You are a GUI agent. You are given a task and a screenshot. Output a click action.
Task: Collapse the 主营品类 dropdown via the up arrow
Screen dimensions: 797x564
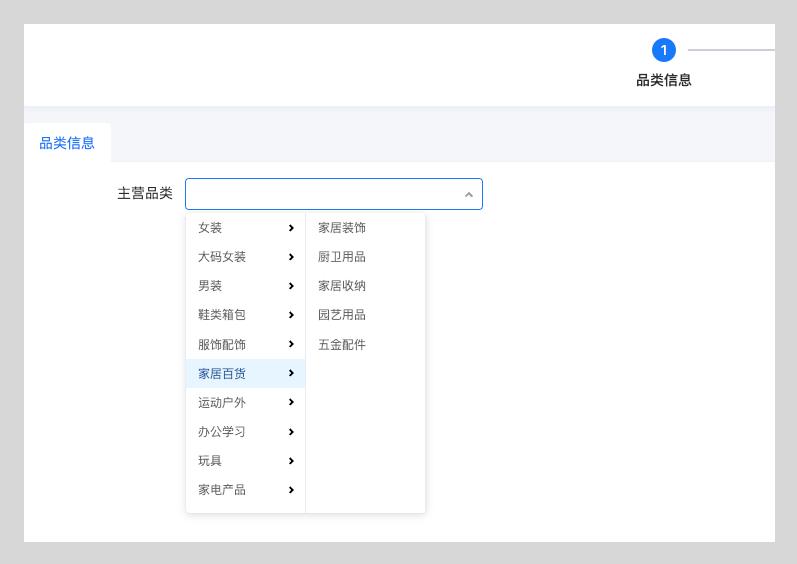click(469, 195)
